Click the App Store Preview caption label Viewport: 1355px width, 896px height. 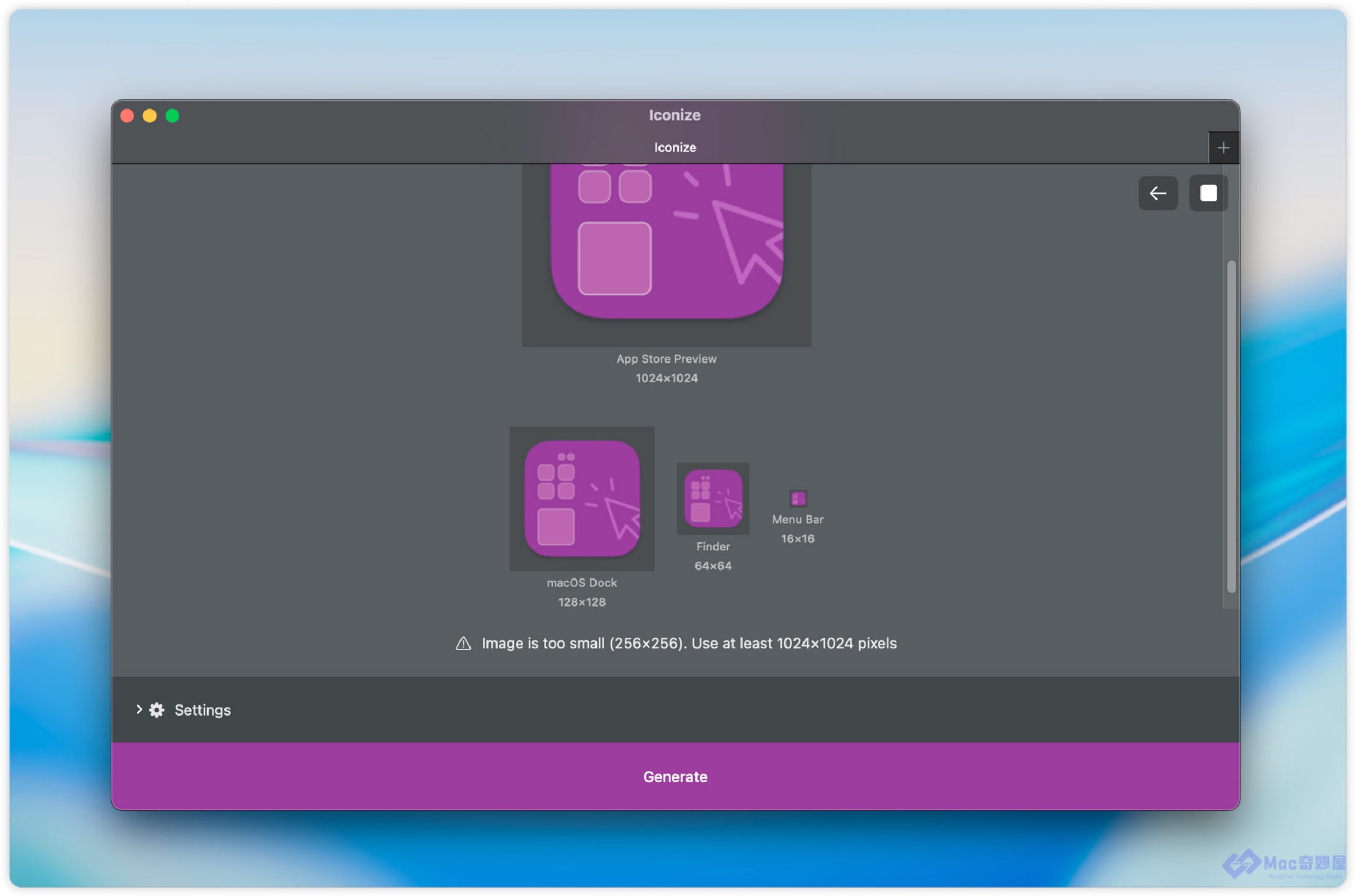[666, 359]
